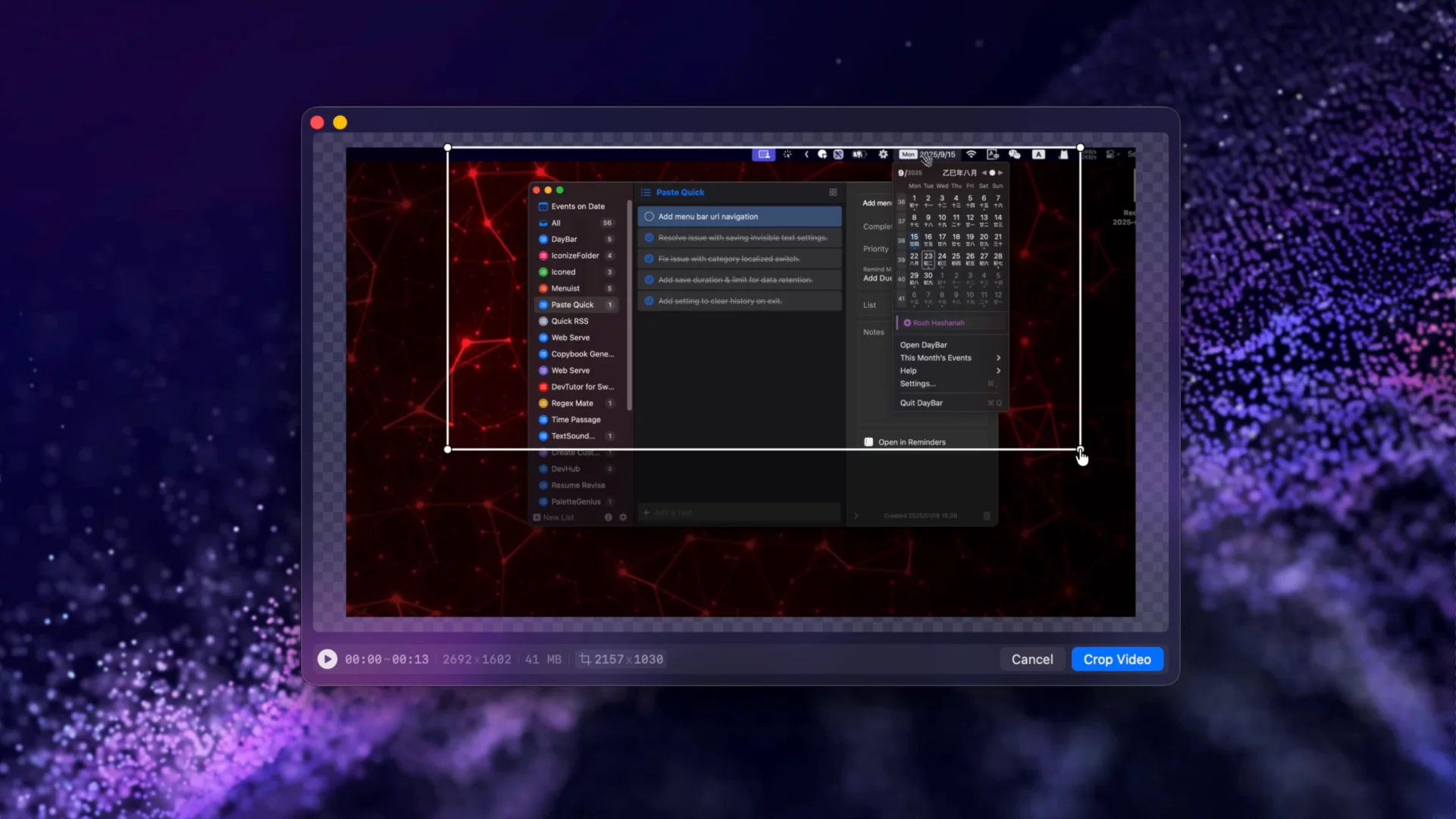
Task: Click the gear icon in the previewed menu bar
Action: [883, 154]
